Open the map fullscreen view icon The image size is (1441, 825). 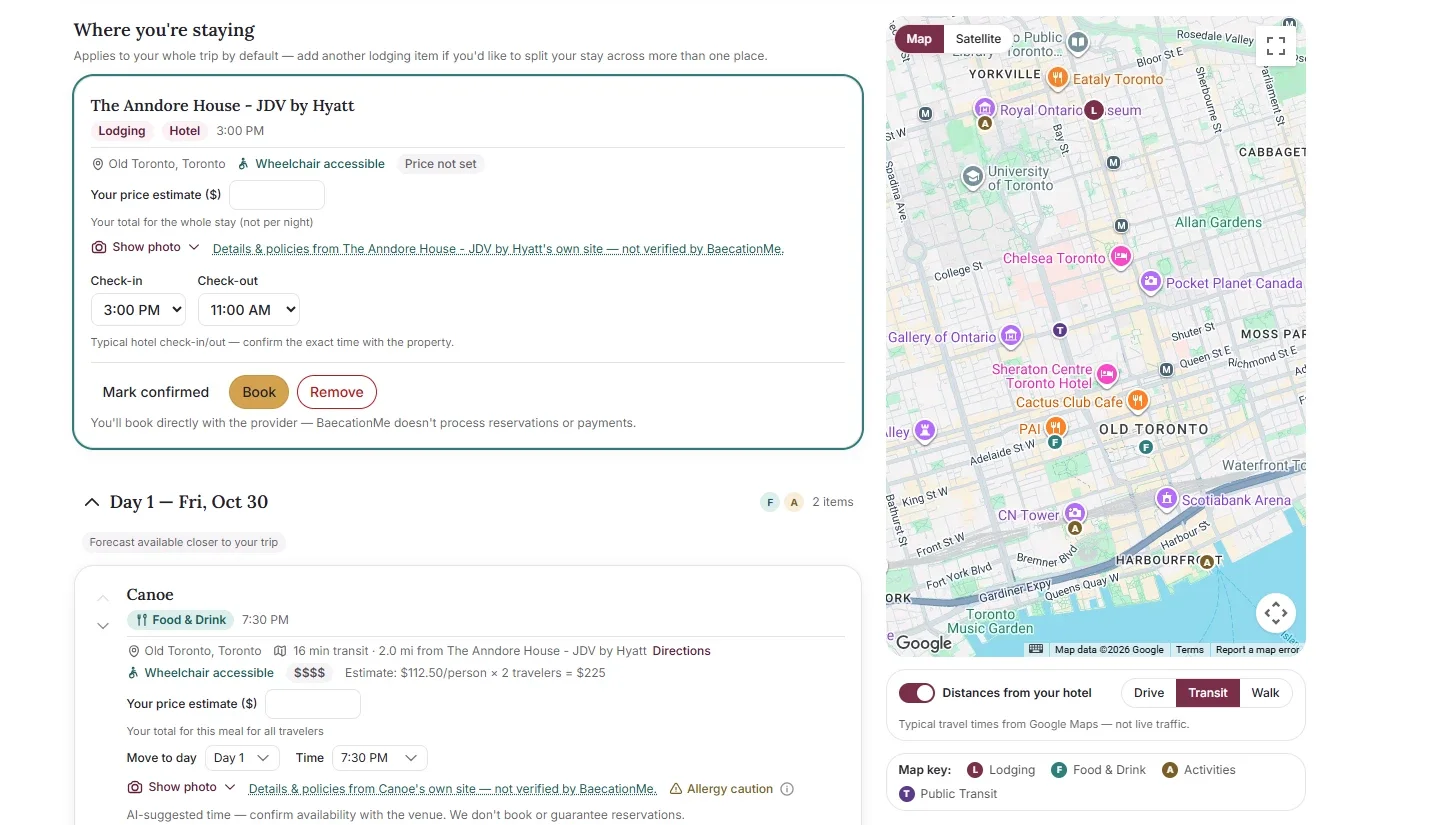tap(1275, 45)
